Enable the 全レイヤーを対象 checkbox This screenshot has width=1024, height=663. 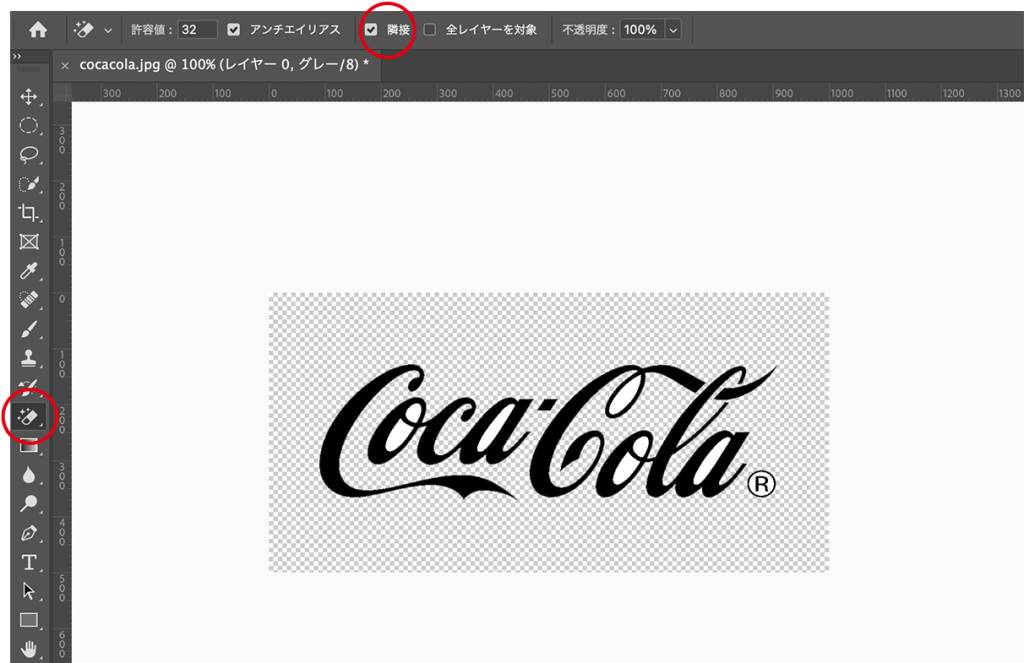[x=430, y=30]
